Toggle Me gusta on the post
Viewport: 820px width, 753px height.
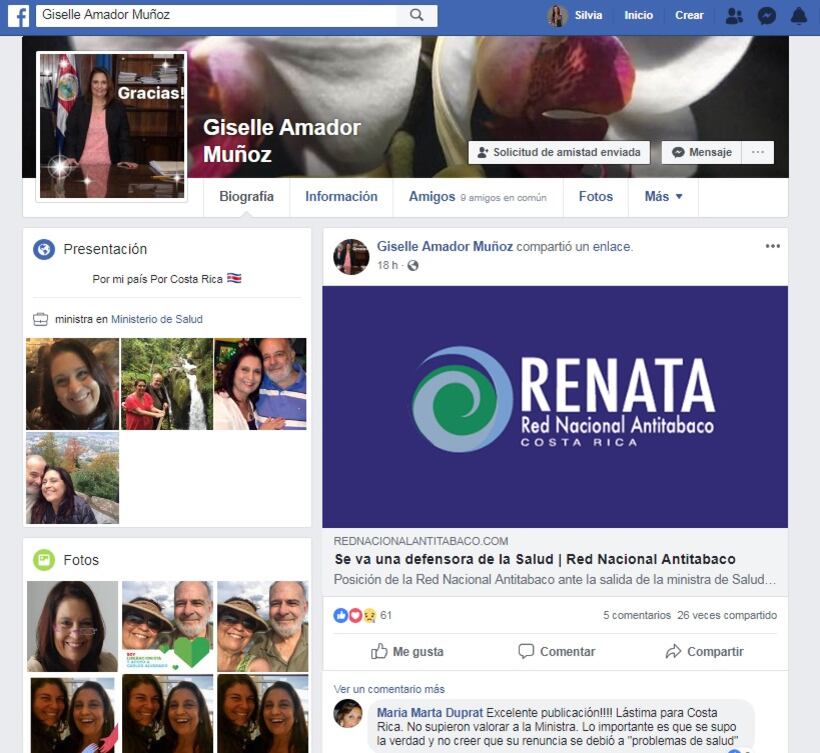click(x=407, y=651)
